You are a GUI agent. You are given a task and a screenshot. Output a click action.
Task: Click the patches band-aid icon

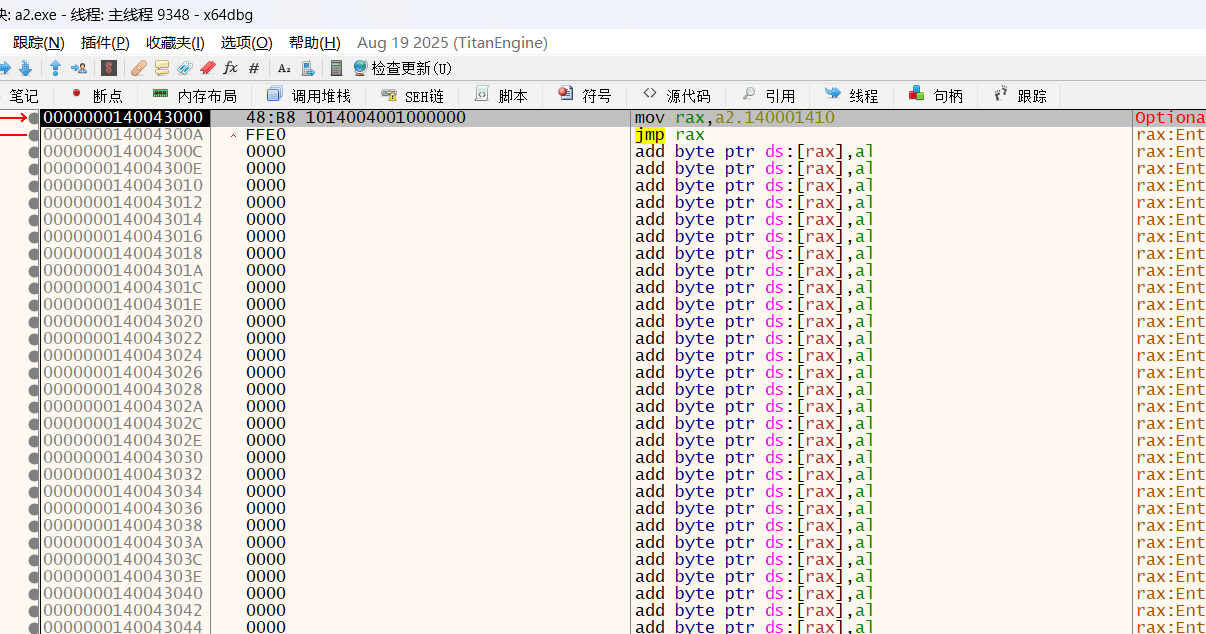click(x=139, y=68)
